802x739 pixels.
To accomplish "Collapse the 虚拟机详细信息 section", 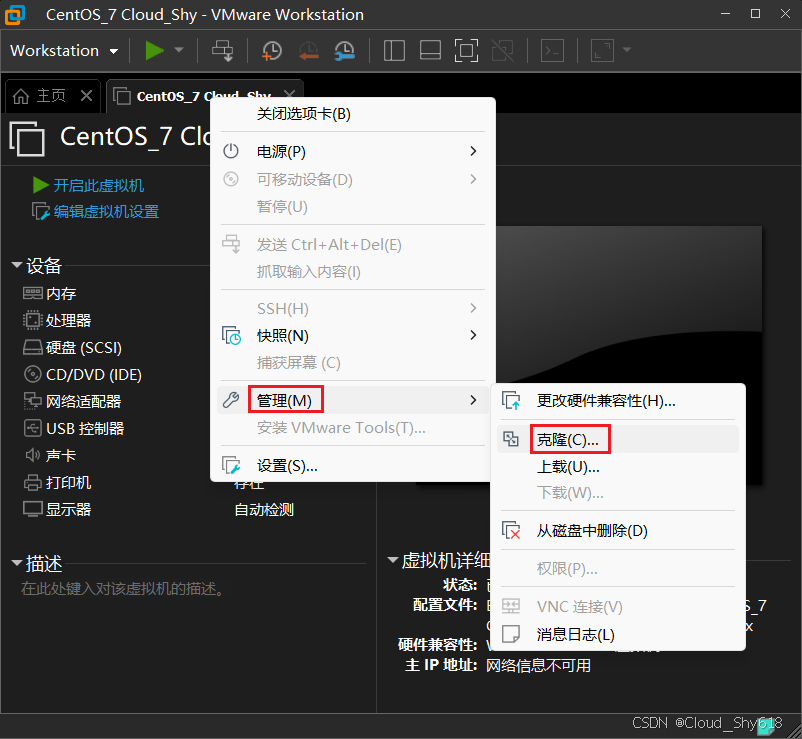I will [x=393, y=560].
